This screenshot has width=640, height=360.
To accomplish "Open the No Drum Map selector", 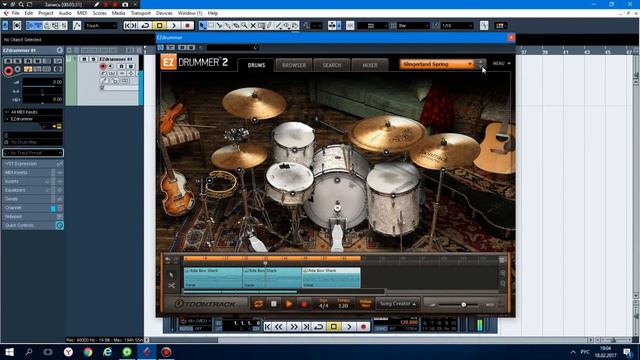I will click(33, 142).
